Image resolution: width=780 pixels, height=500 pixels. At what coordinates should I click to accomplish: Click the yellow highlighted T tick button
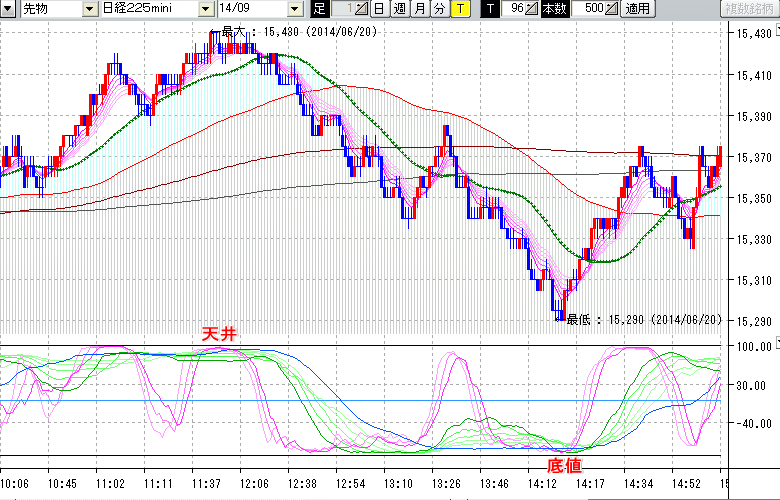pos(459,9)
